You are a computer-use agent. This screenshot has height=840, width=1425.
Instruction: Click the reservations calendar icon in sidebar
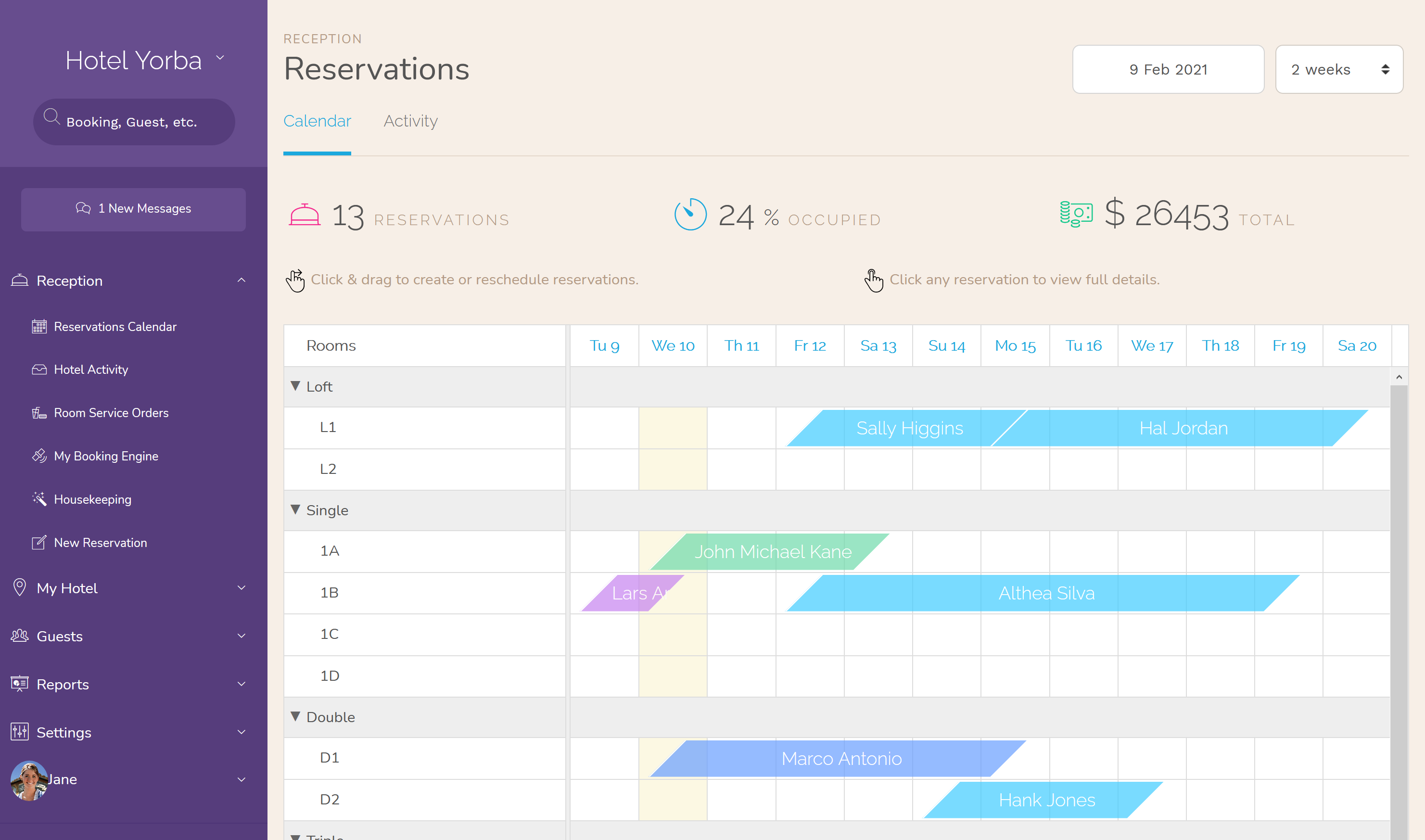click(39, 326)
